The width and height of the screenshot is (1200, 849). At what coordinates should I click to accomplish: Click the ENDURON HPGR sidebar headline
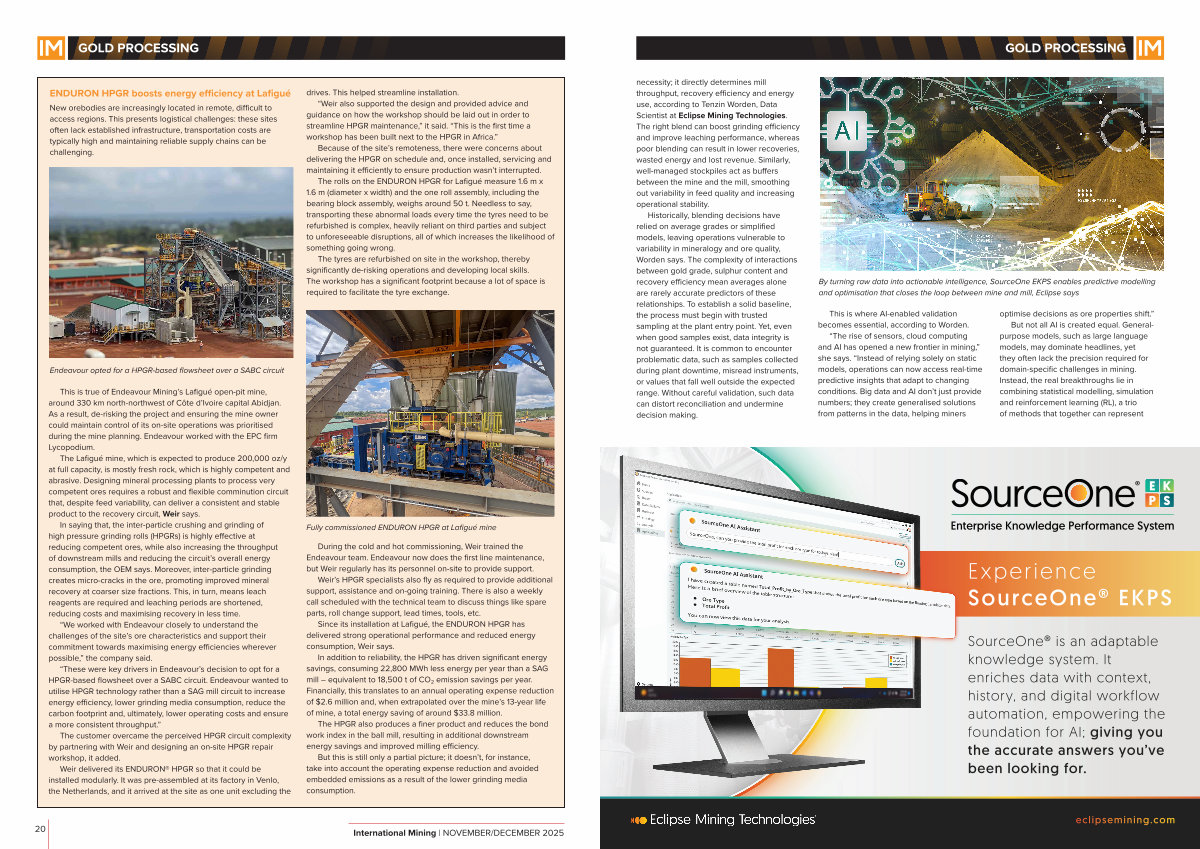click(170, 93)
